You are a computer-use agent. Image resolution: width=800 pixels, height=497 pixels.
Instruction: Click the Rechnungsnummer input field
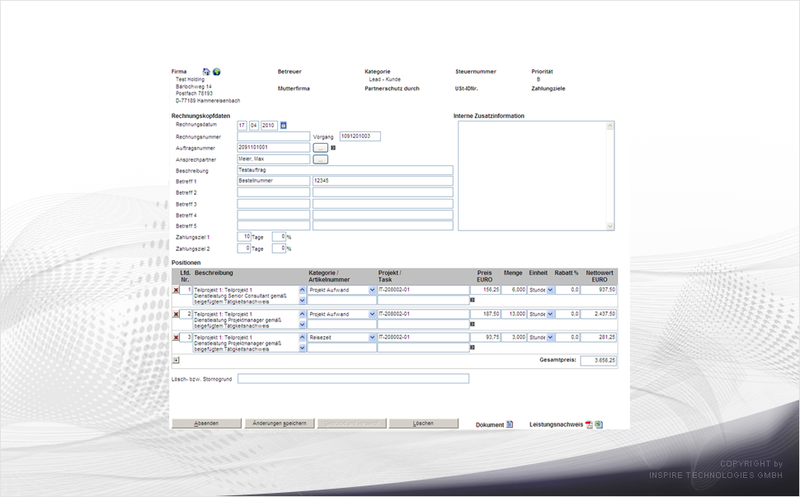click(x=273, y=136)
